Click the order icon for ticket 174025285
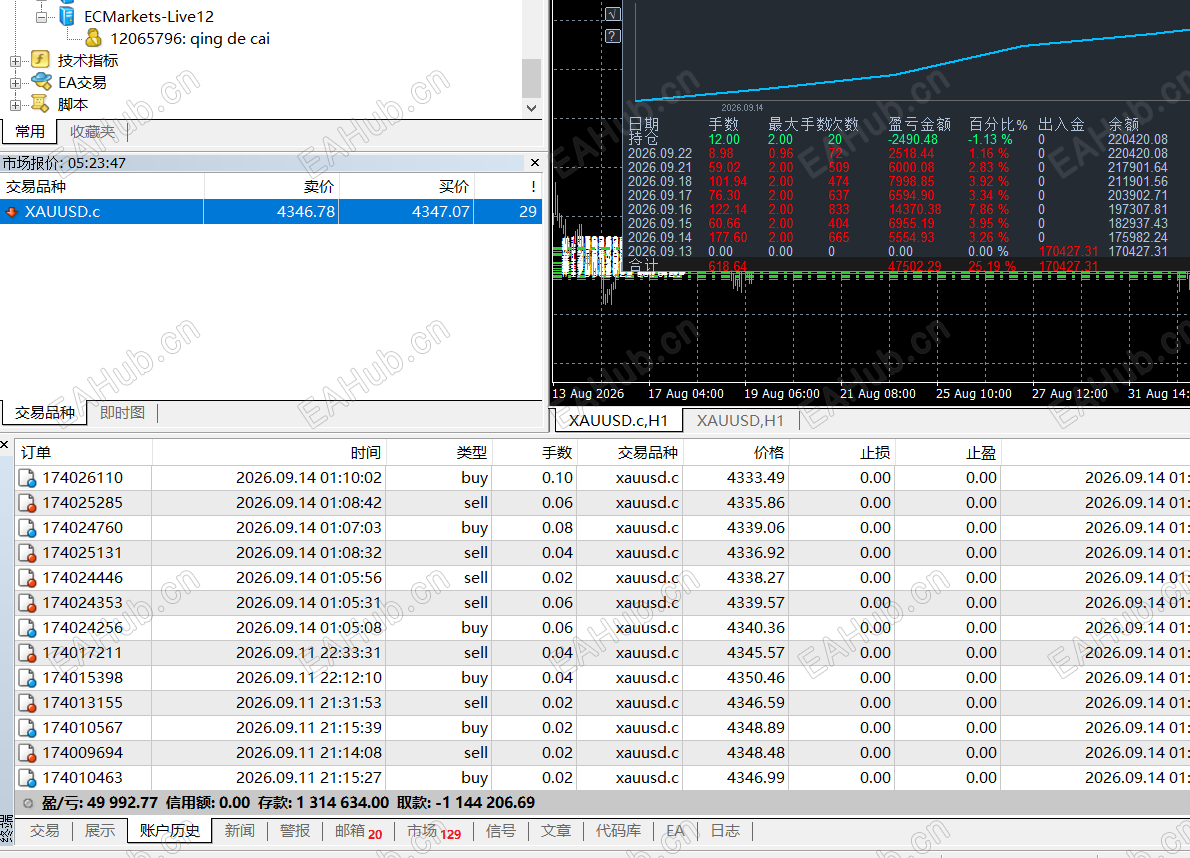This screenshot has width=1190, height=858. (27, 503)
